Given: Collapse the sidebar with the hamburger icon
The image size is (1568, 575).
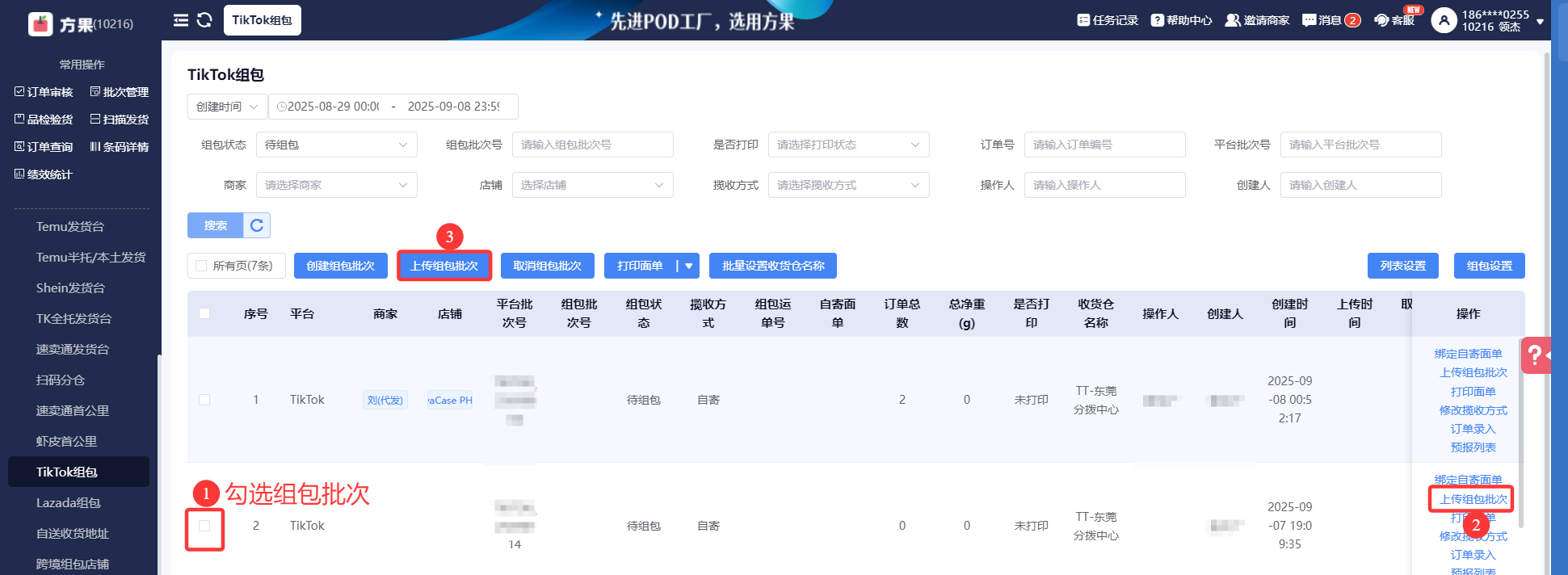Looking at the screenshot, I should click(181, 20).
